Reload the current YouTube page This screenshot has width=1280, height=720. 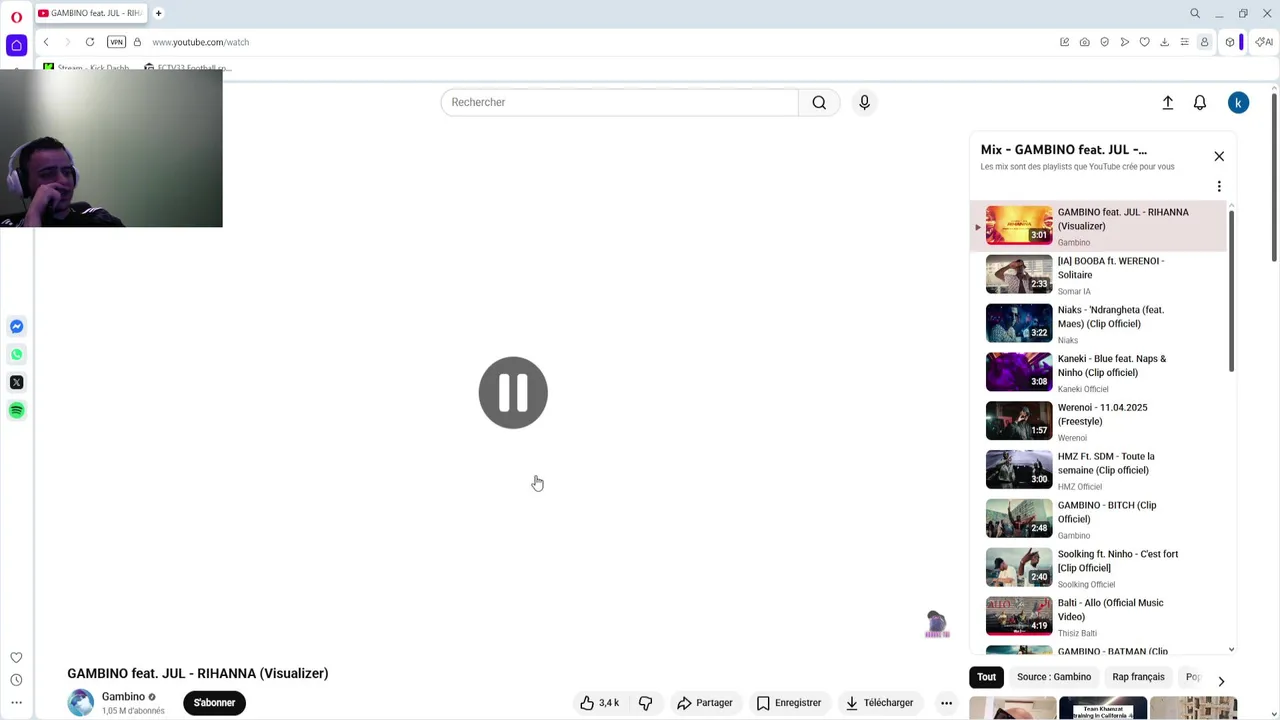click(x=90, y=42)
